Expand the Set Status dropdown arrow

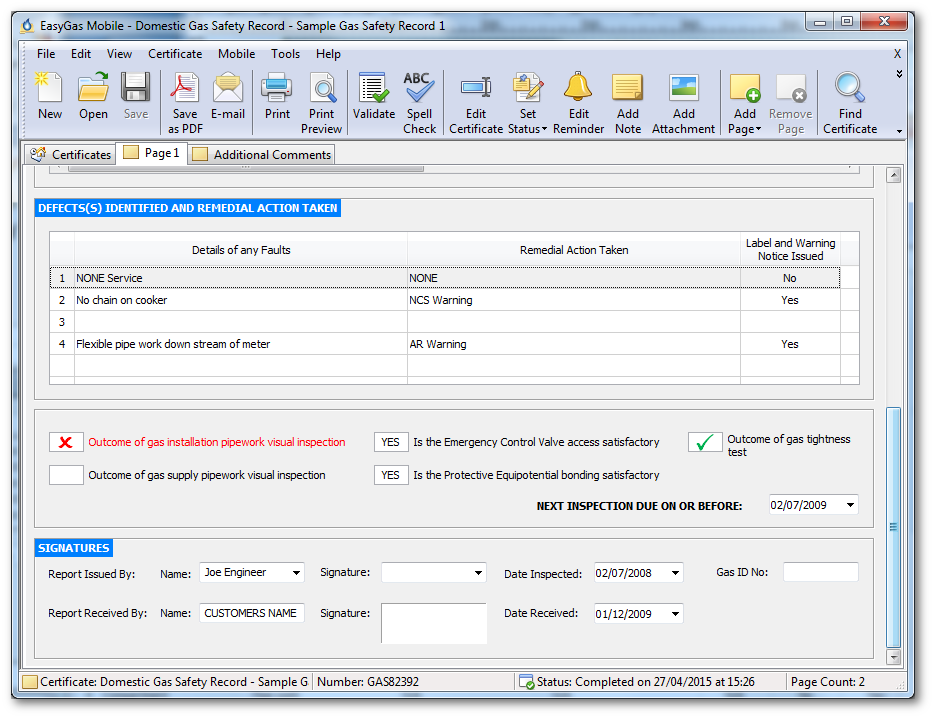coord(544,129)
